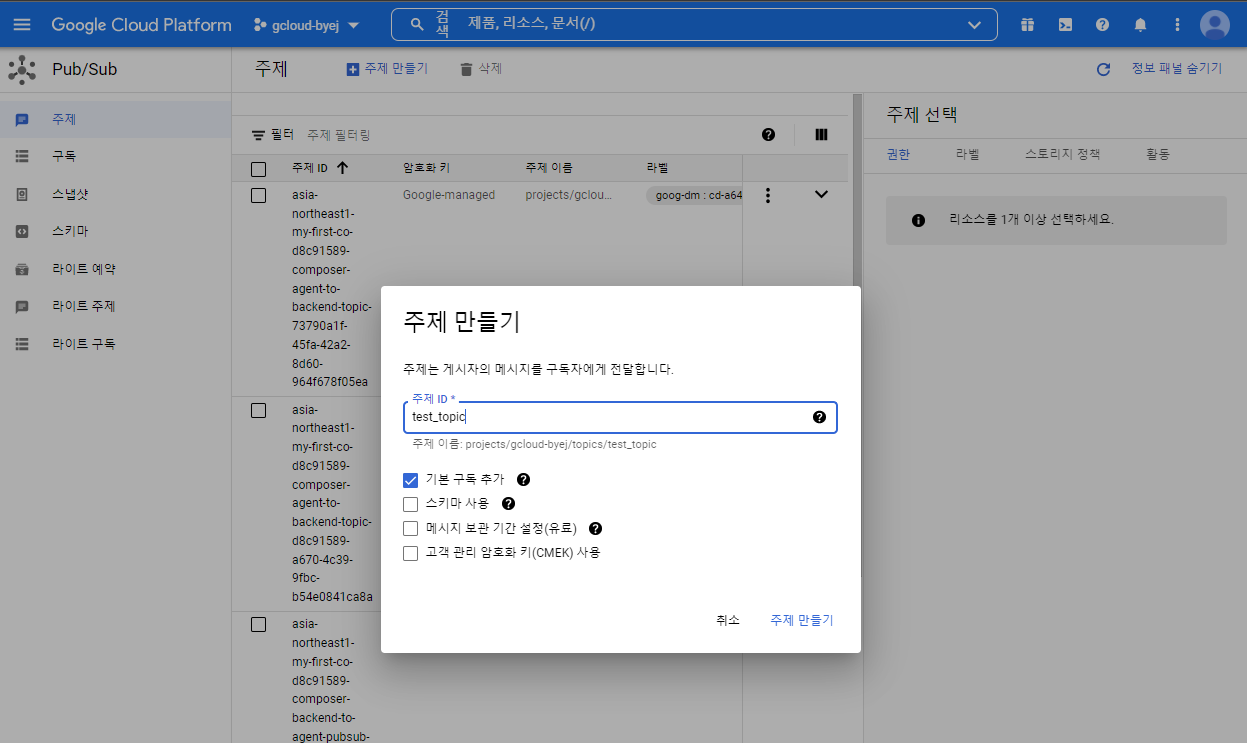Image resolution: width=1247 pixels, height=743 pixels.
Task: Click the 암호화 키 column header
Action: (426, 168)
